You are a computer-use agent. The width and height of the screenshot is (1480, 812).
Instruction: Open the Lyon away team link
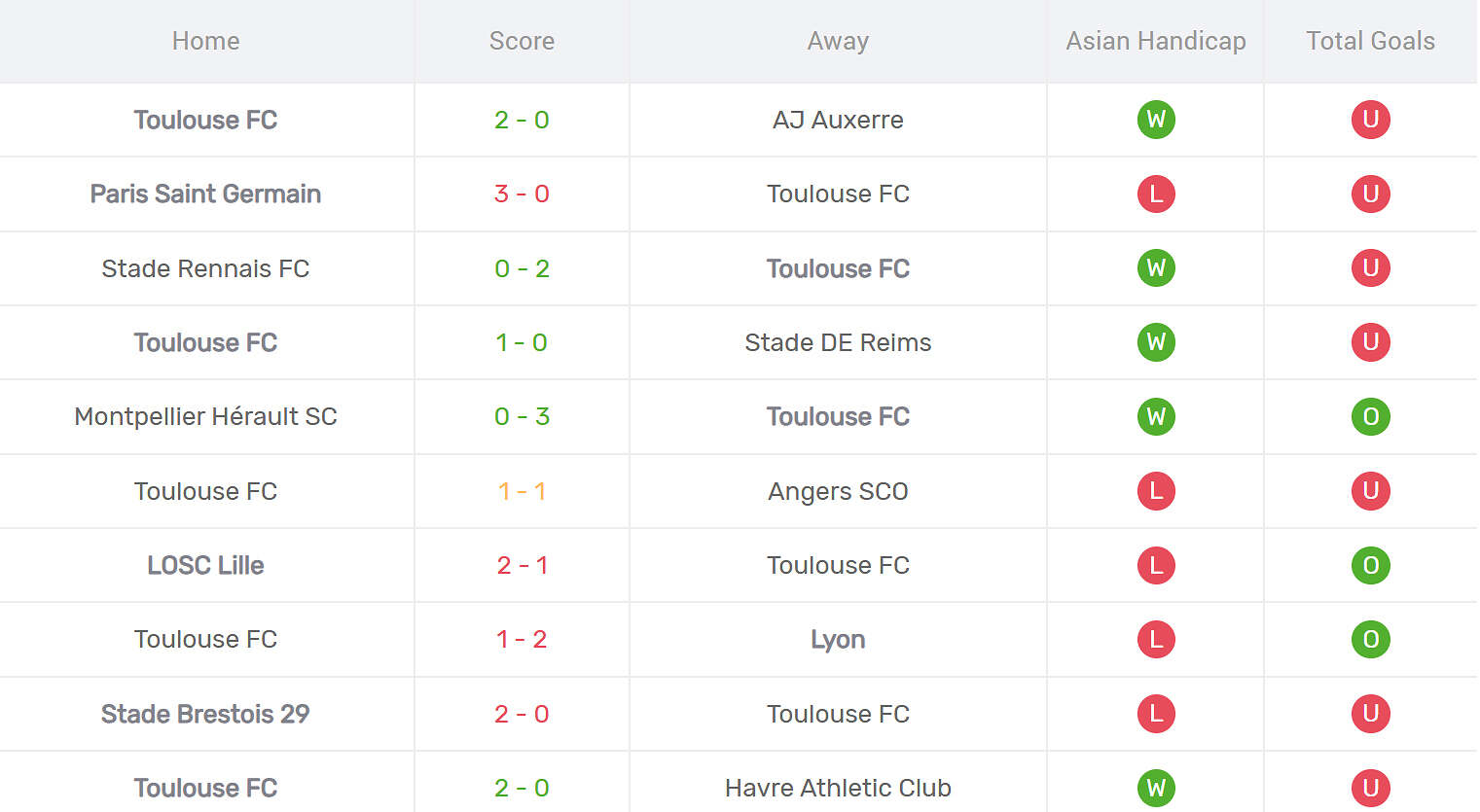838,640
